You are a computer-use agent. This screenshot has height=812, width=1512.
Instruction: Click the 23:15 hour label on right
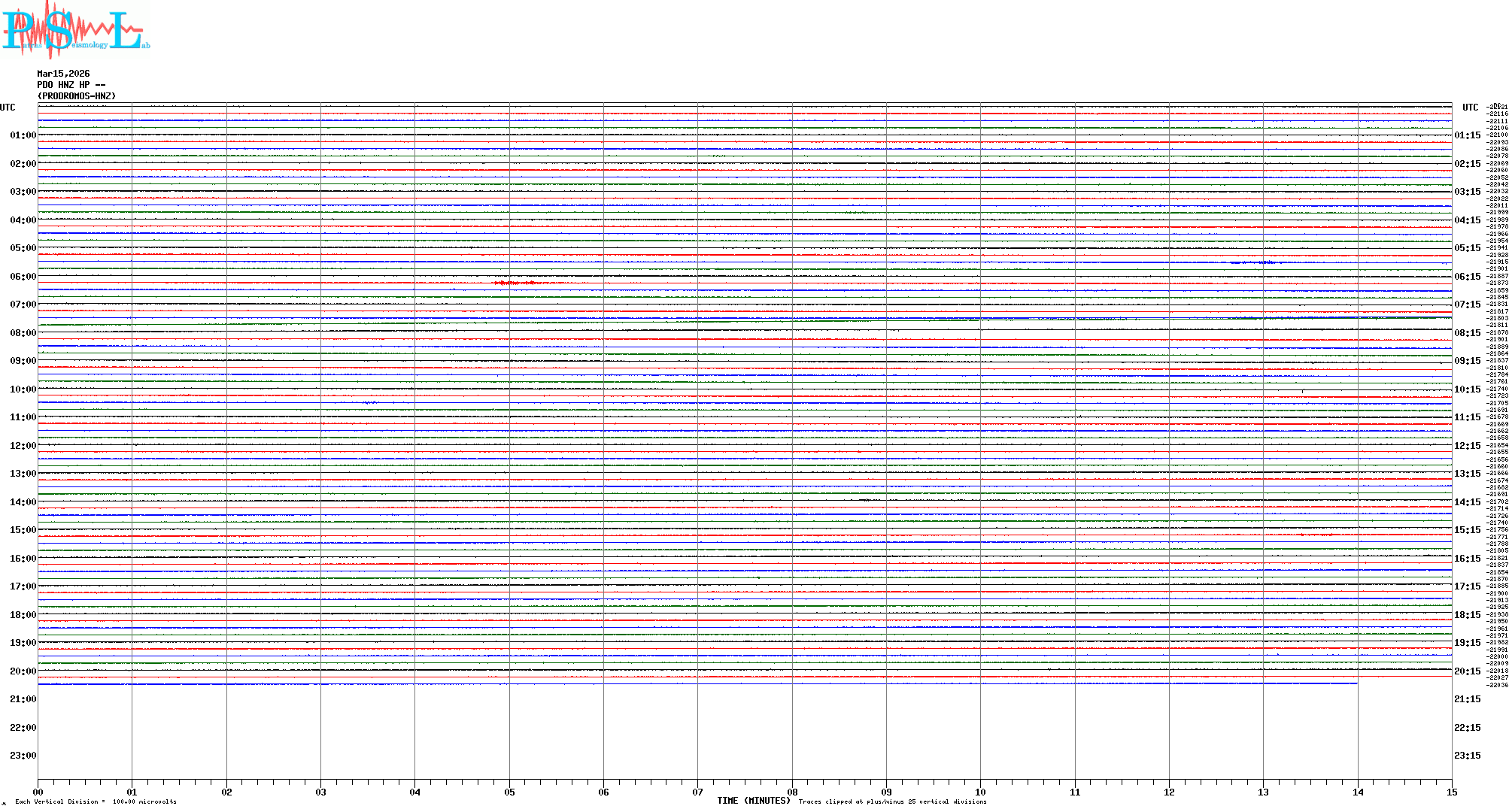pos(1467,756)
